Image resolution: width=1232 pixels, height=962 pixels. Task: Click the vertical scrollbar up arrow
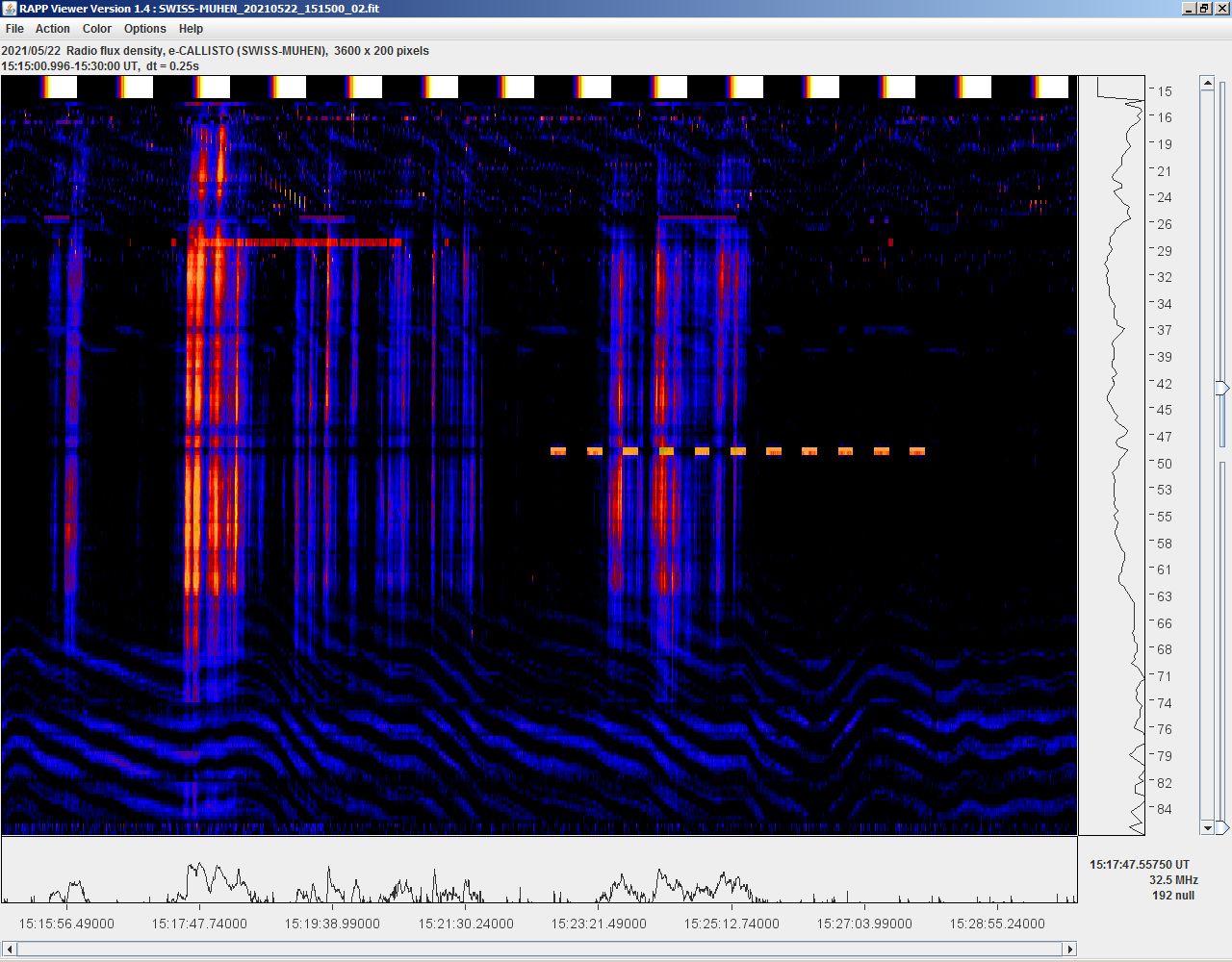point(1208,84)
